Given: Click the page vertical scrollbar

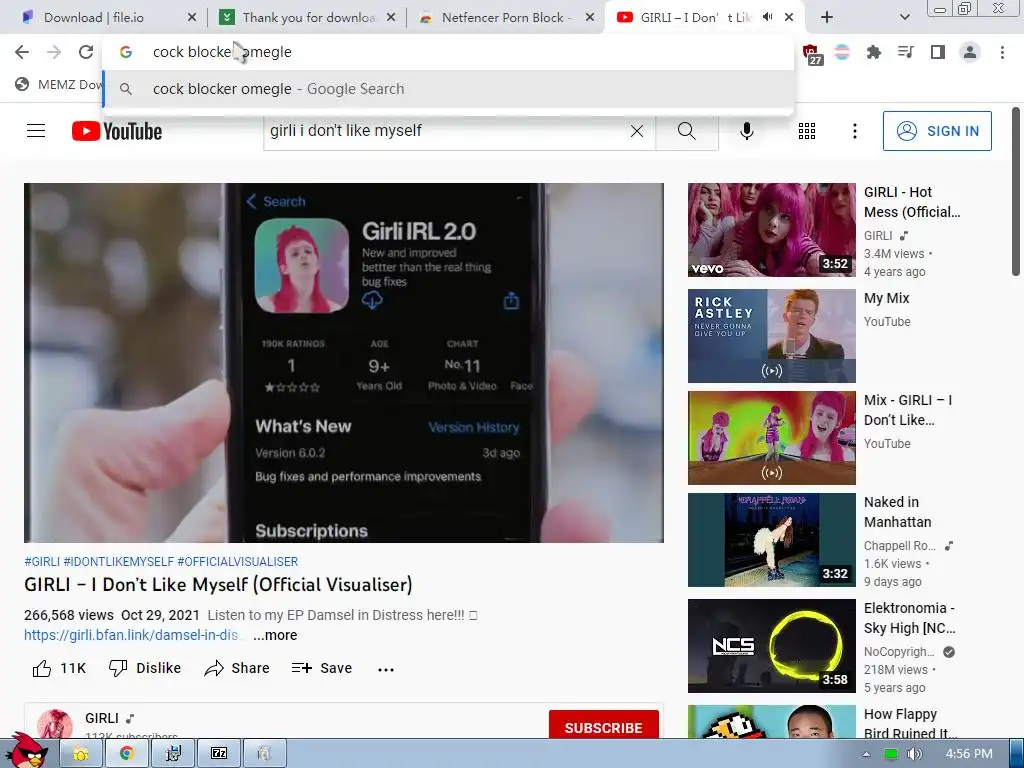Looking at the screenshot, I should click(1016, 191).
